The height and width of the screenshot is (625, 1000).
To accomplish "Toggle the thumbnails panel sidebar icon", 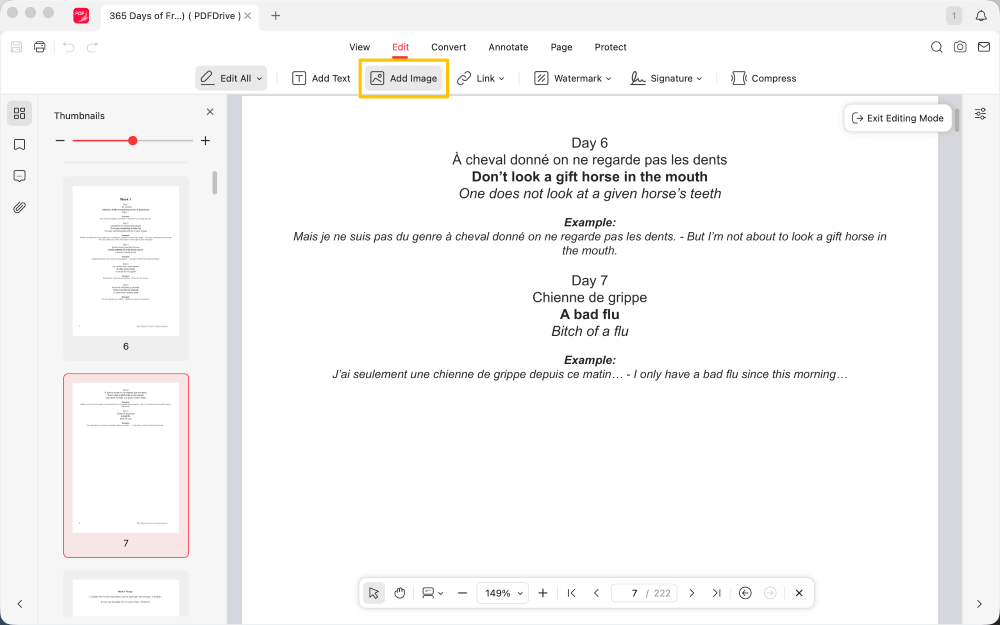I will [19, 113].
